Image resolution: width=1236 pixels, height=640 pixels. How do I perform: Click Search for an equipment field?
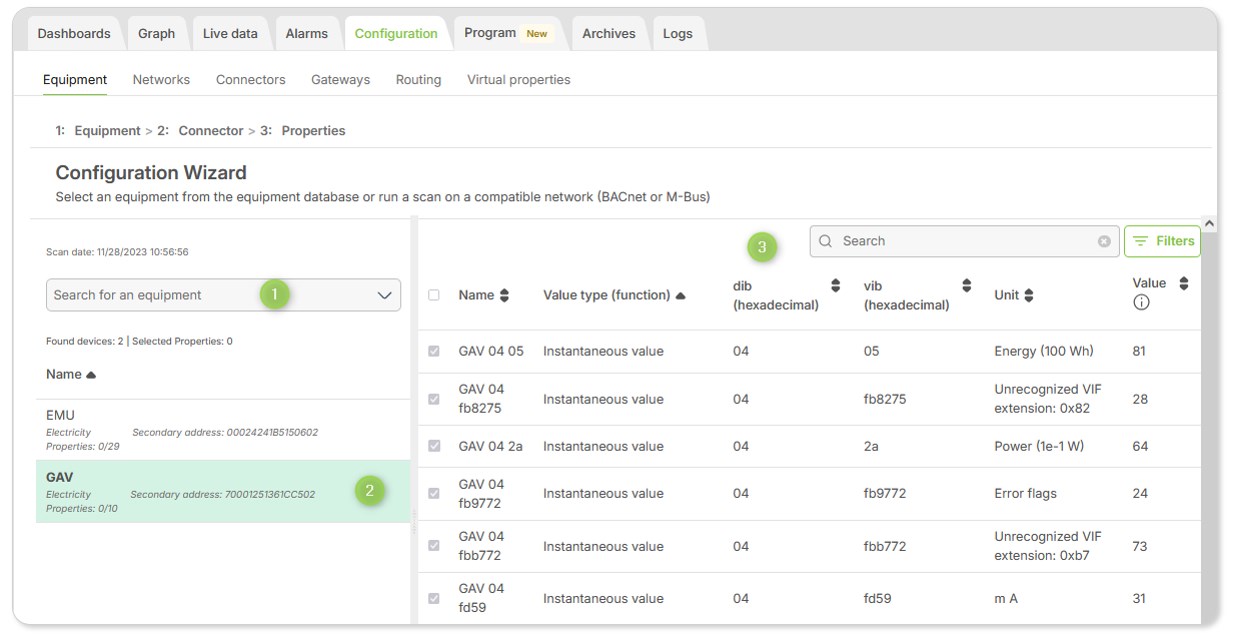pos(223,295)
